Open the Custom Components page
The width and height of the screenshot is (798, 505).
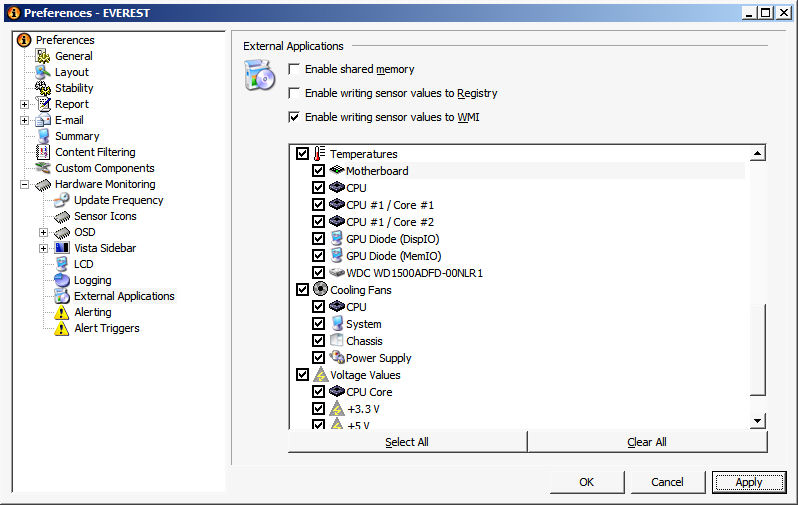pos(104,168)
